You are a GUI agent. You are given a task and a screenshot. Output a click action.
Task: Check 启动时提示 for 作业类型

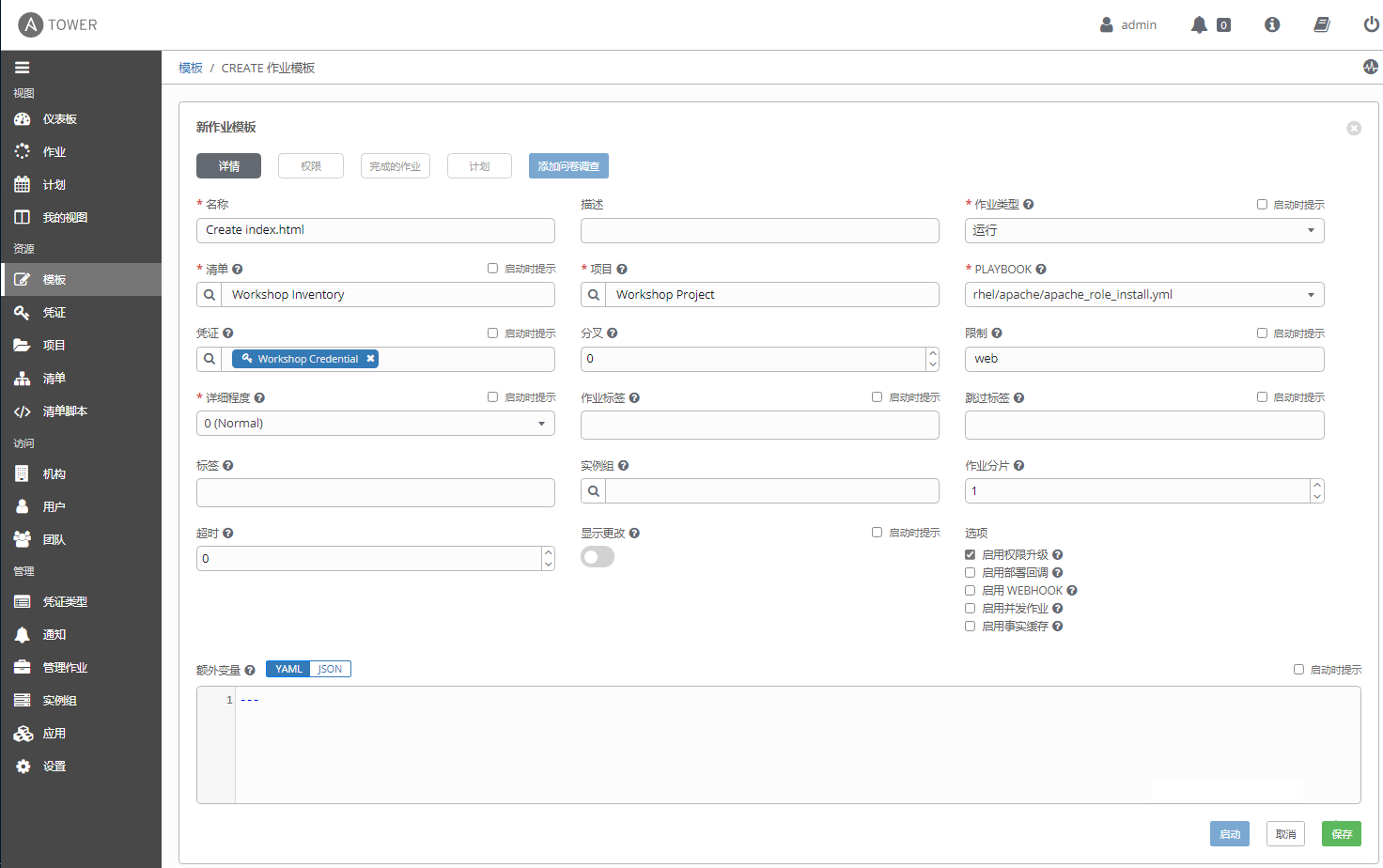pyautogui.click(x=1263, y=204)
